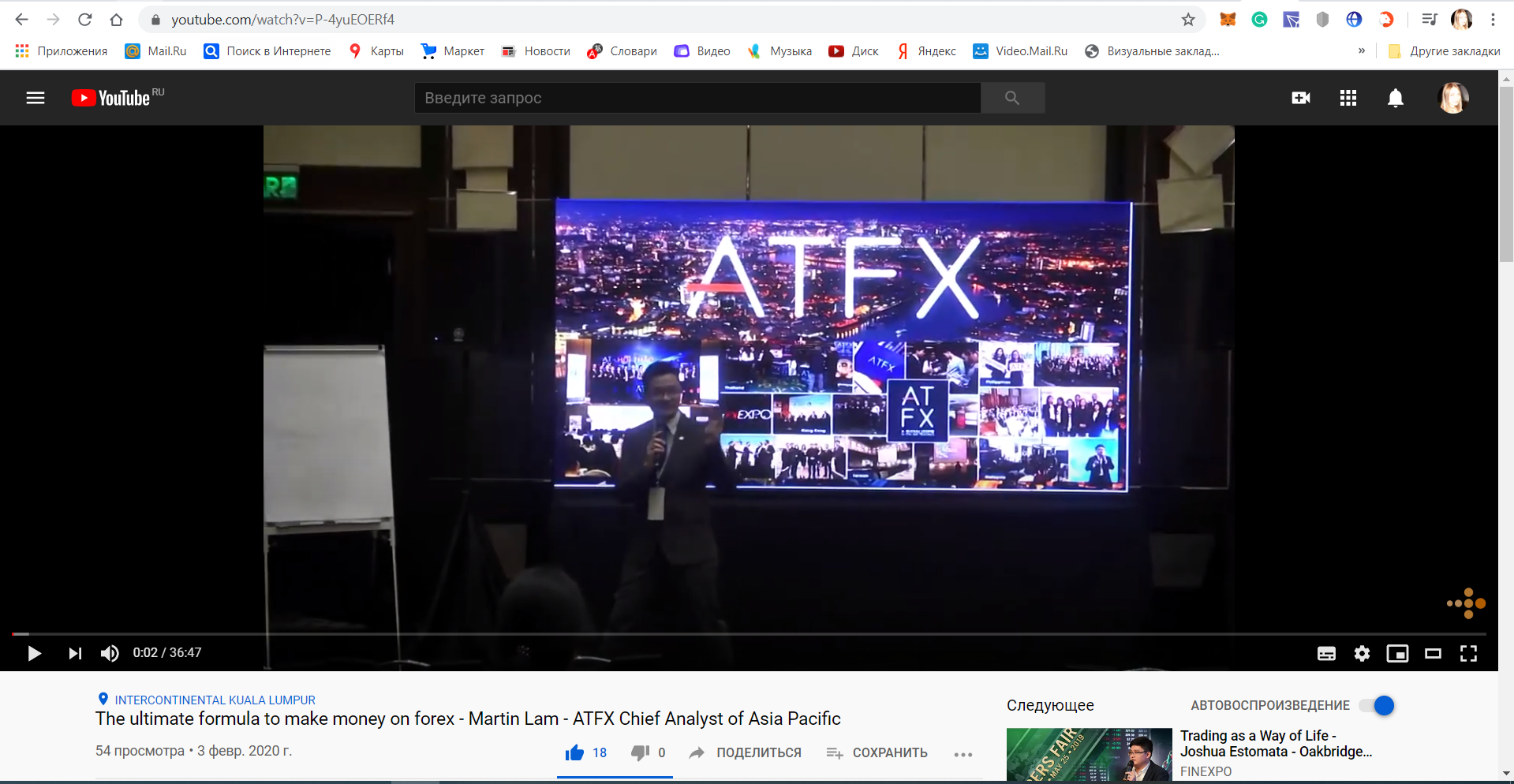The height and width of the screenshot is (784, 1514).
Task: Click the browser address bar URL
Action: point(282,20)
